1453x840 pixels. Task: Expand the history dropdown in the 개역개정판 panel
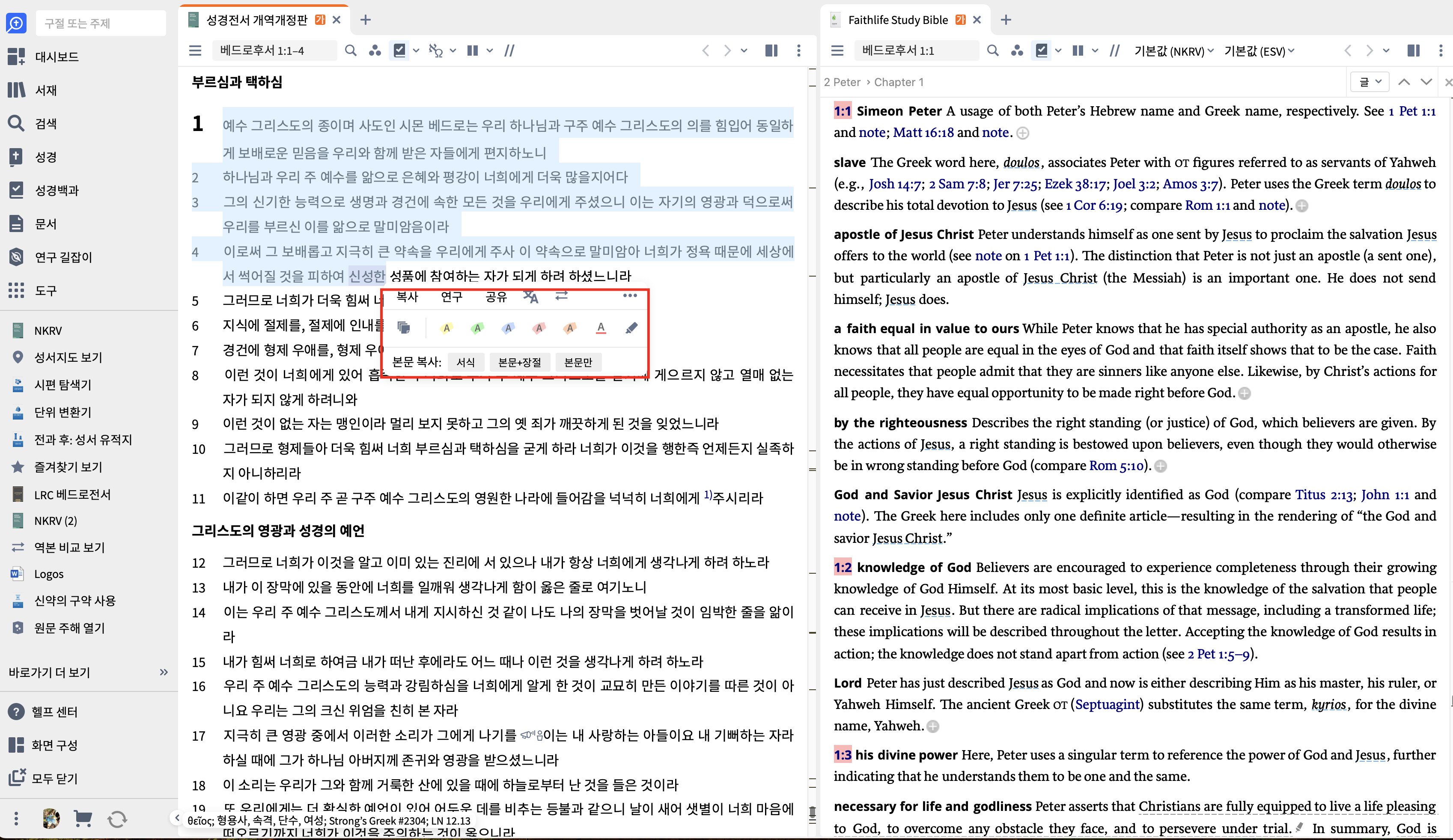tap(744, 51)
